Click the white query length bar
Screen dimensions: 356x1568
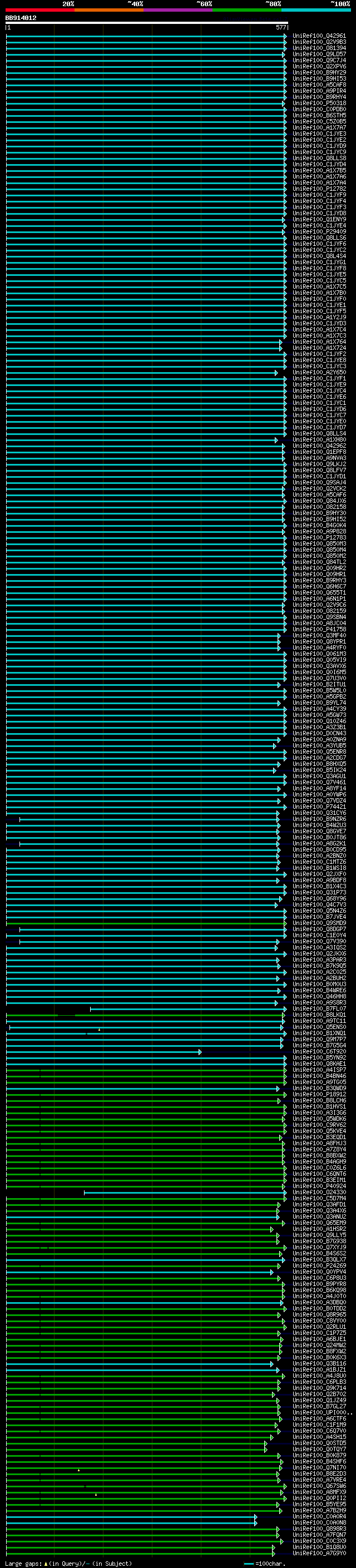[147, 22]
